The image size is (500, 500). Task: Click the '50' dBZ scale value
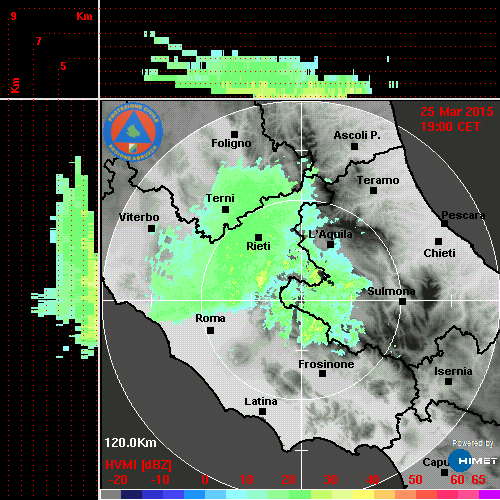415,480
